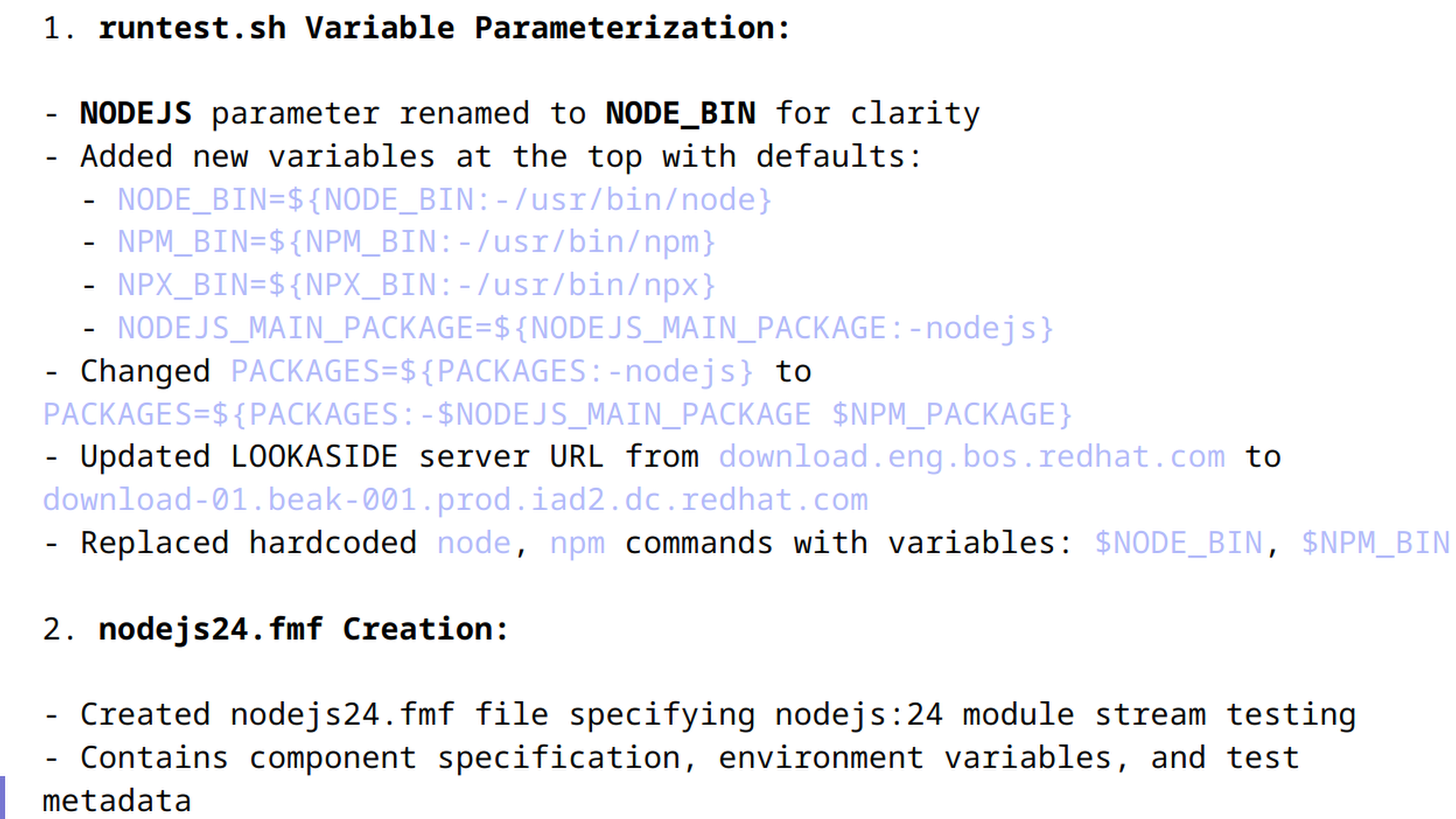Click the inline "node" code word

tap(473, 543)
